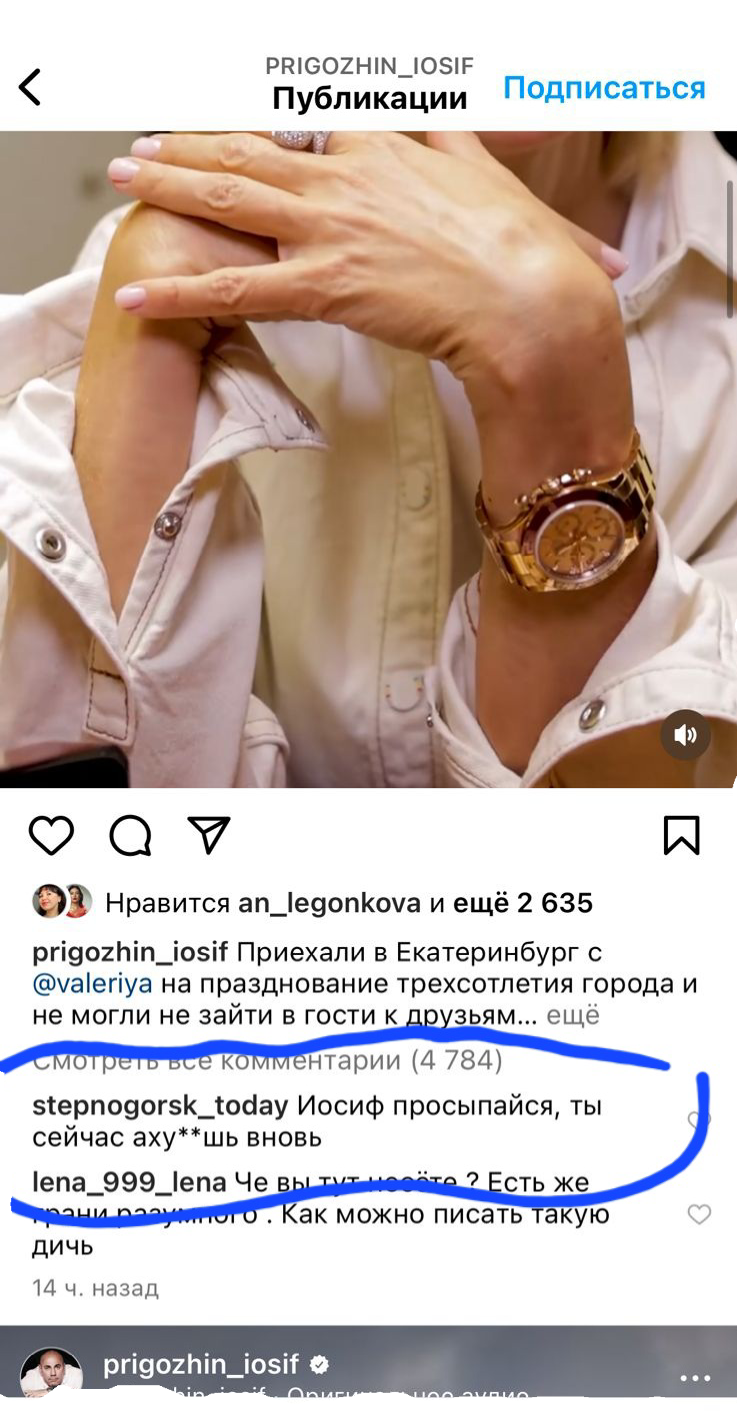
Task: Open the prigozhin_iosif username in the caption
Action: 130,953
